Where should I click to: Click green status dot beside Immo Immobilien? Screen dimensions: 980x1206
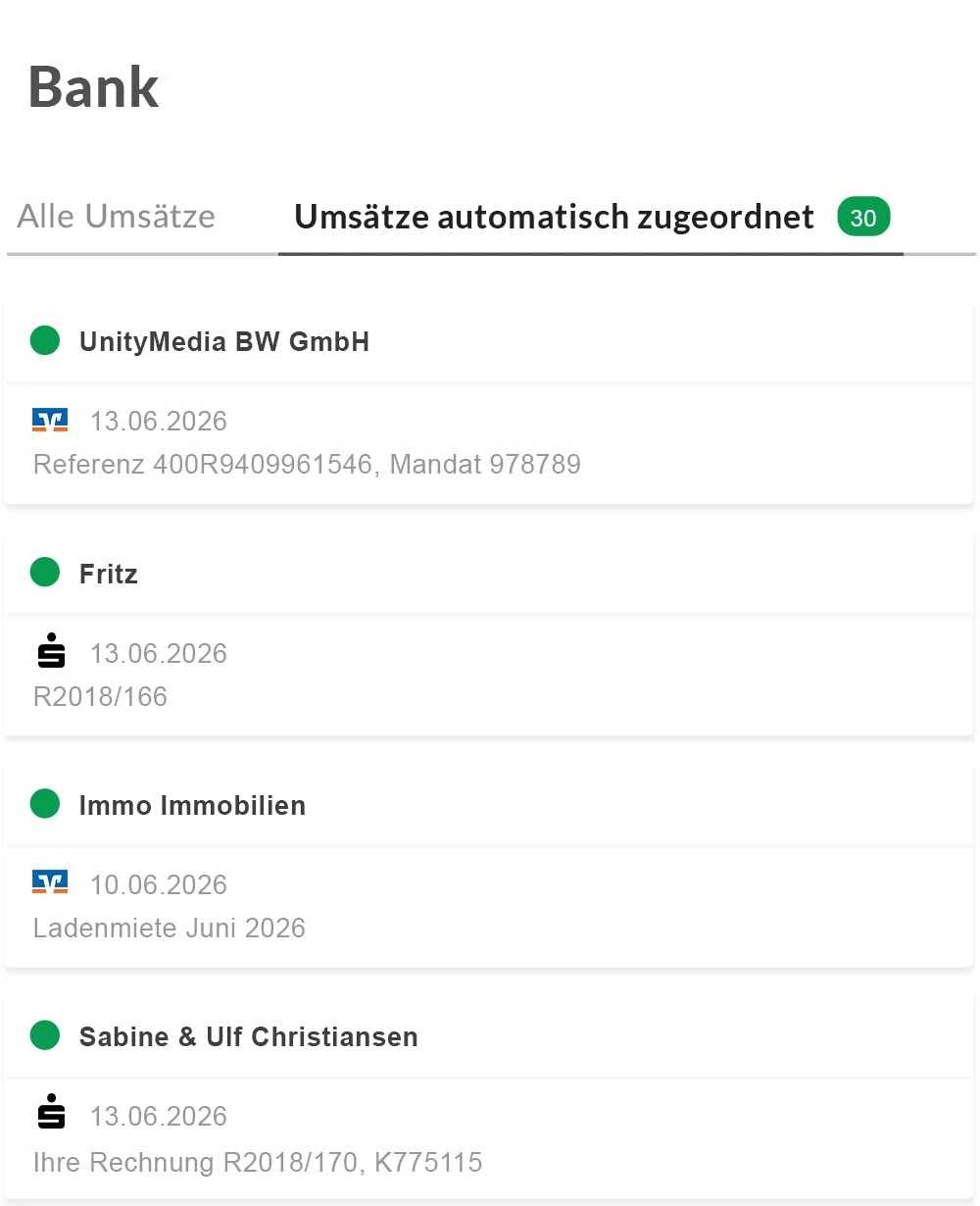pyautogui.click(x=45, y=805)
